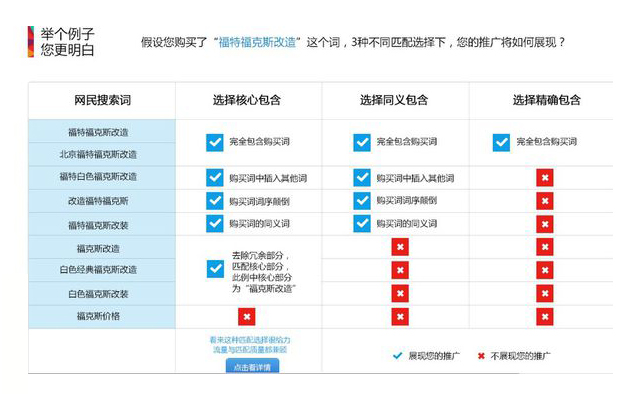Image resolution: width=642 pixels, height=394 pixels.
Task: Click the blue checkmark for 购买词词序颠倒 under 选择核心包含
Action: coord(215,201)
